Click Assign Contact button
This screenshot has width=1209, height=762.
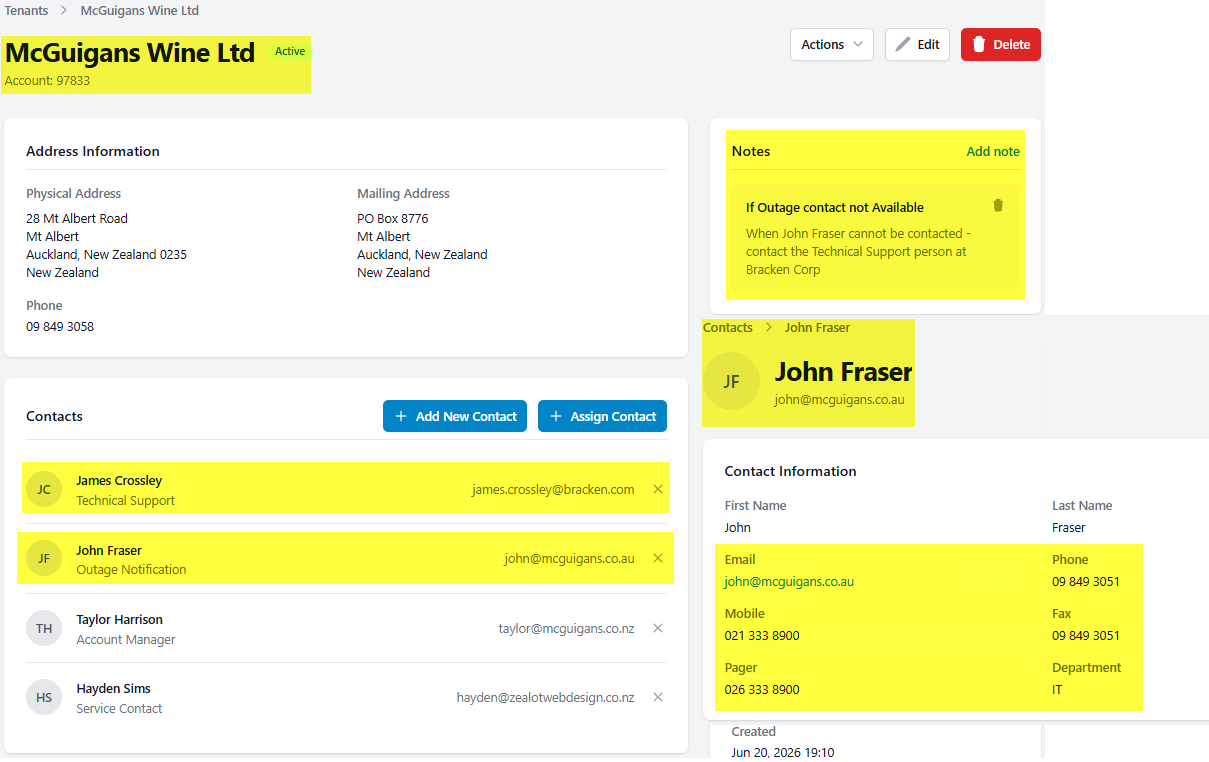tap(602, 416)
